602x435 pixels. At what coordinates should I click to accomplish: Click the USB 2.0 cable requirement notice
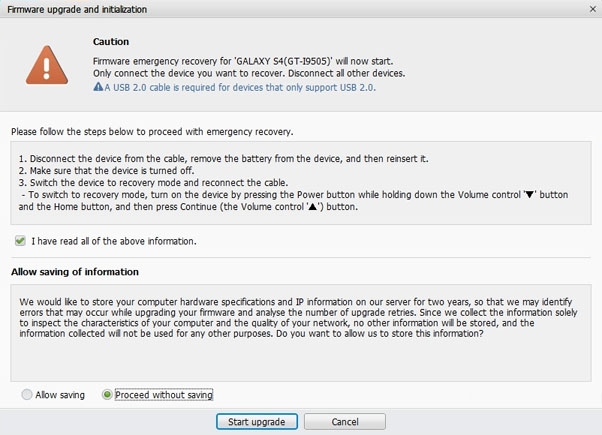(x=241, y=87)
